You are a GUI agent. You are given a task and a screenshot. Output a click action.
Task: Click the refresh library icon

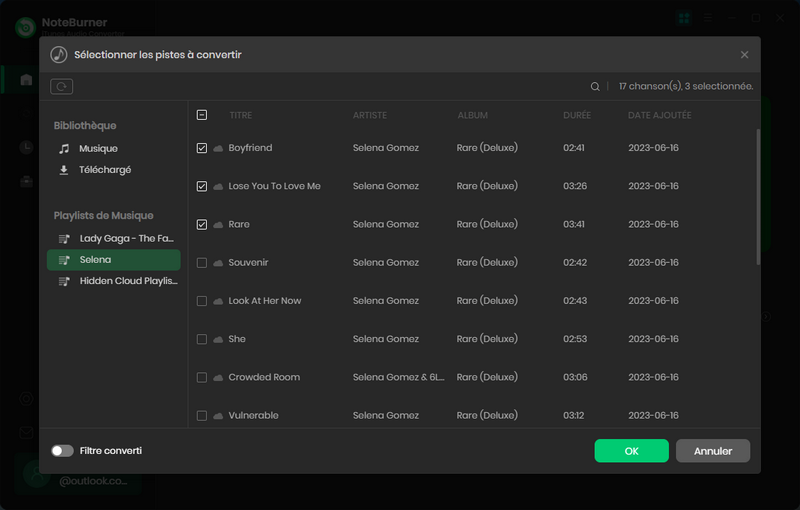coord(61,86)
